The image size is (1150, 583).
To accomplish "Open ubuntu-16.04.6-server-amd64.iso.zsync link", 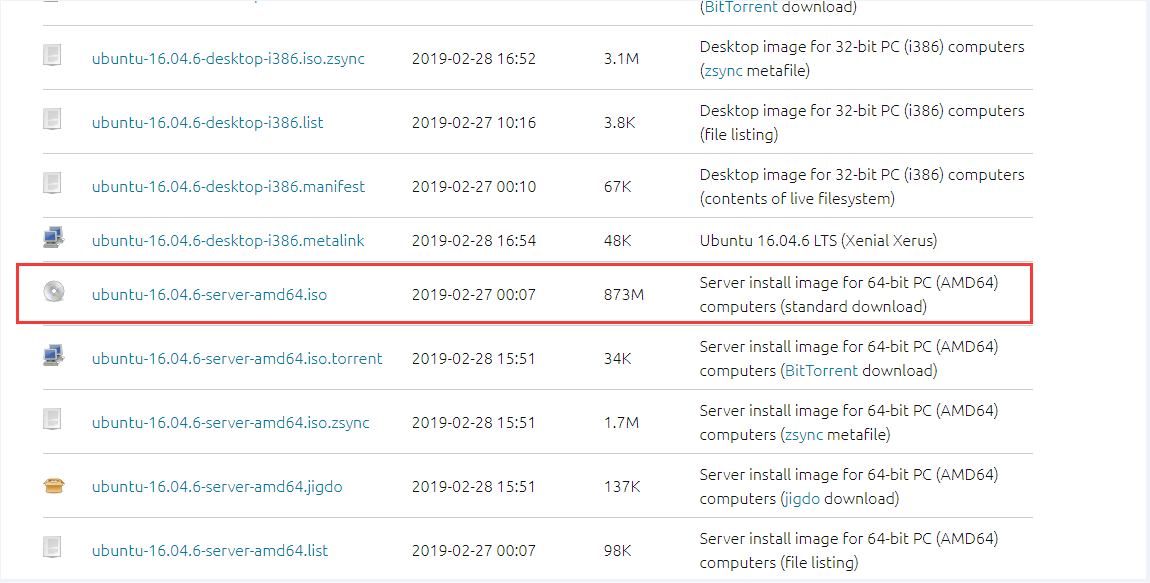I will 230,422.
